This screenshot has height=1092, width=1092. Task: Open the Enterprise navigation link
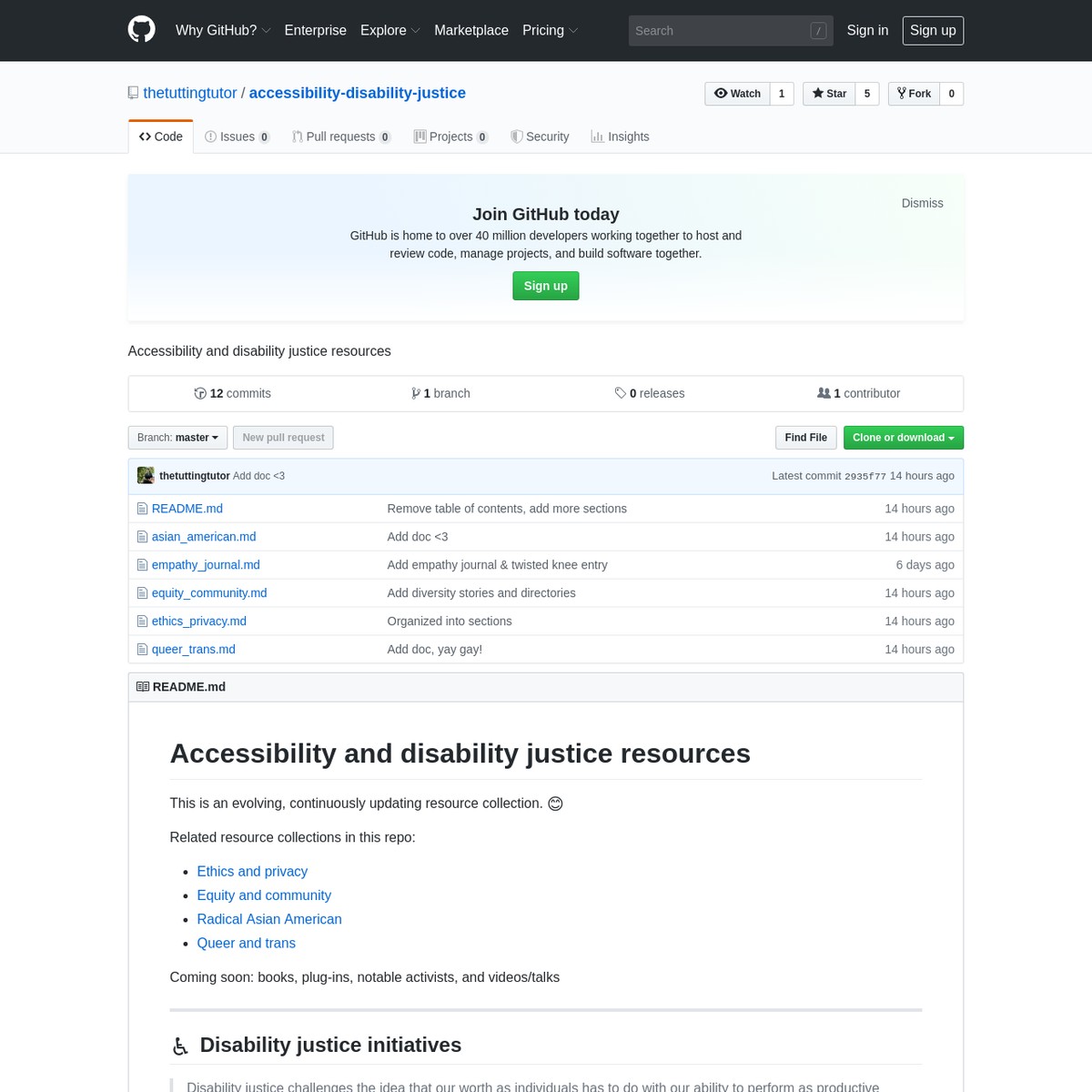pos(316,30)
